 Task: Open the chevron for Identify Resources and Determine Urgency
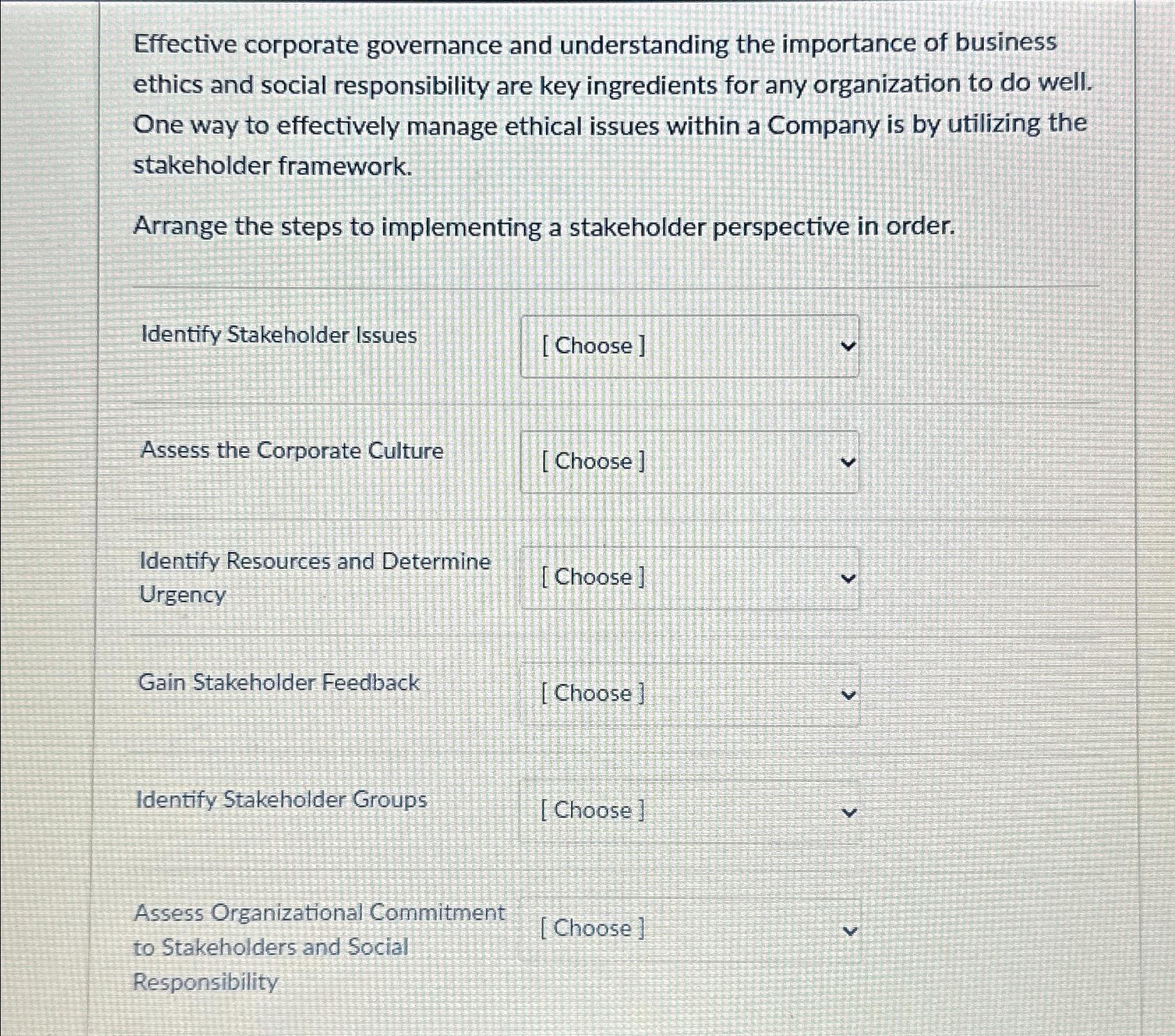(x=847, y=577)
